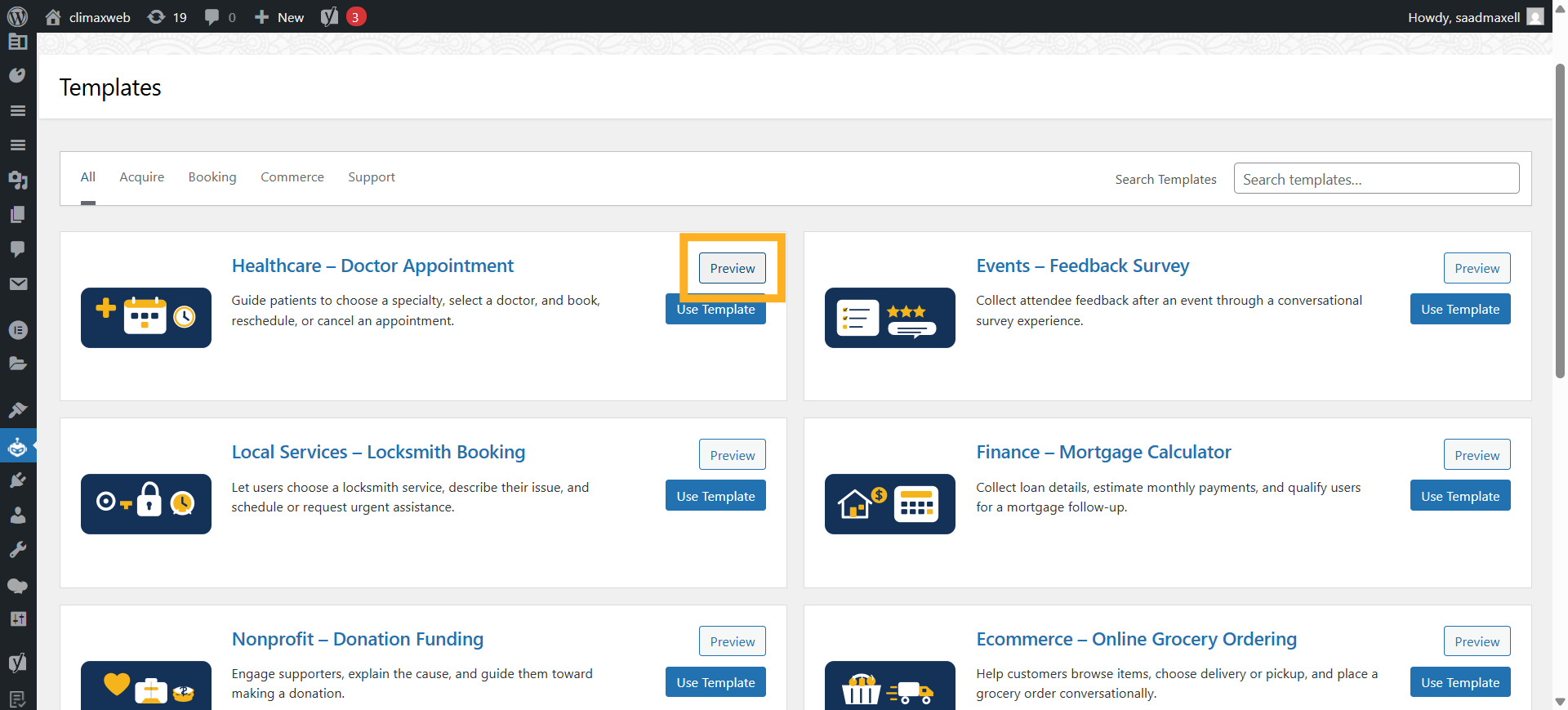Switch to the Commerce tab
Screen dimensions: 1568x710
pos(292,177)
